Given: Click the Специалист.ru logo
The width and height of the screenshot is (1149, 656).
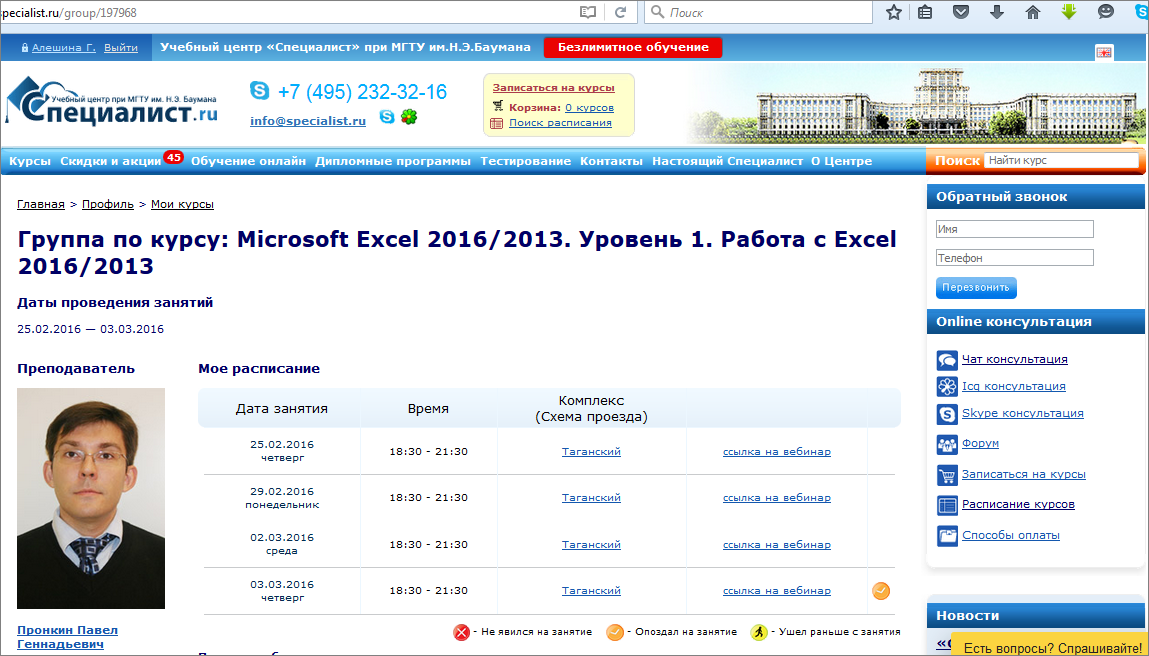Looking at the screenshot, I should point(111,101).
